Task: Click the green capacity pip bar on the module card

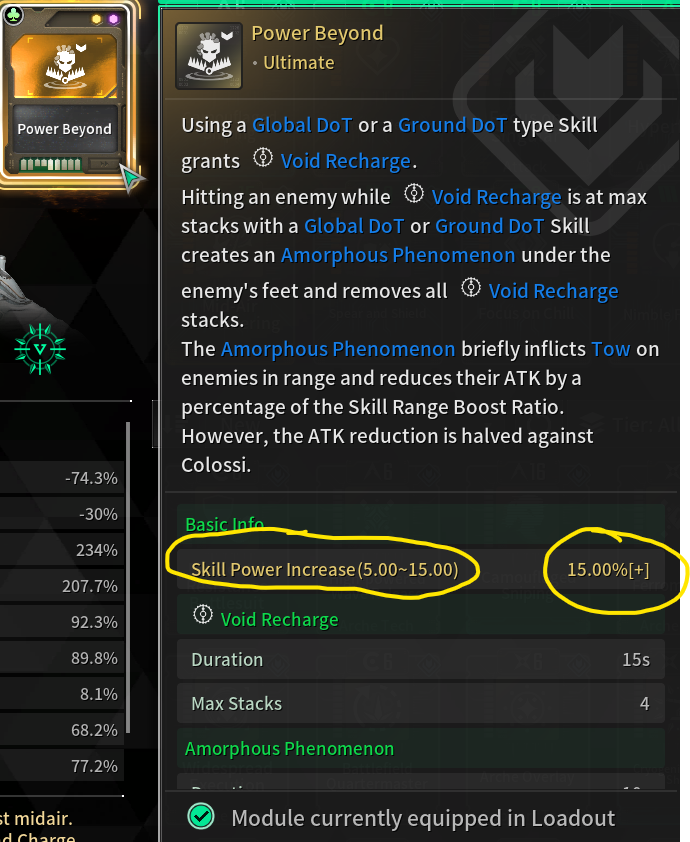Action: pyautogui.click(x=60, y=164)
